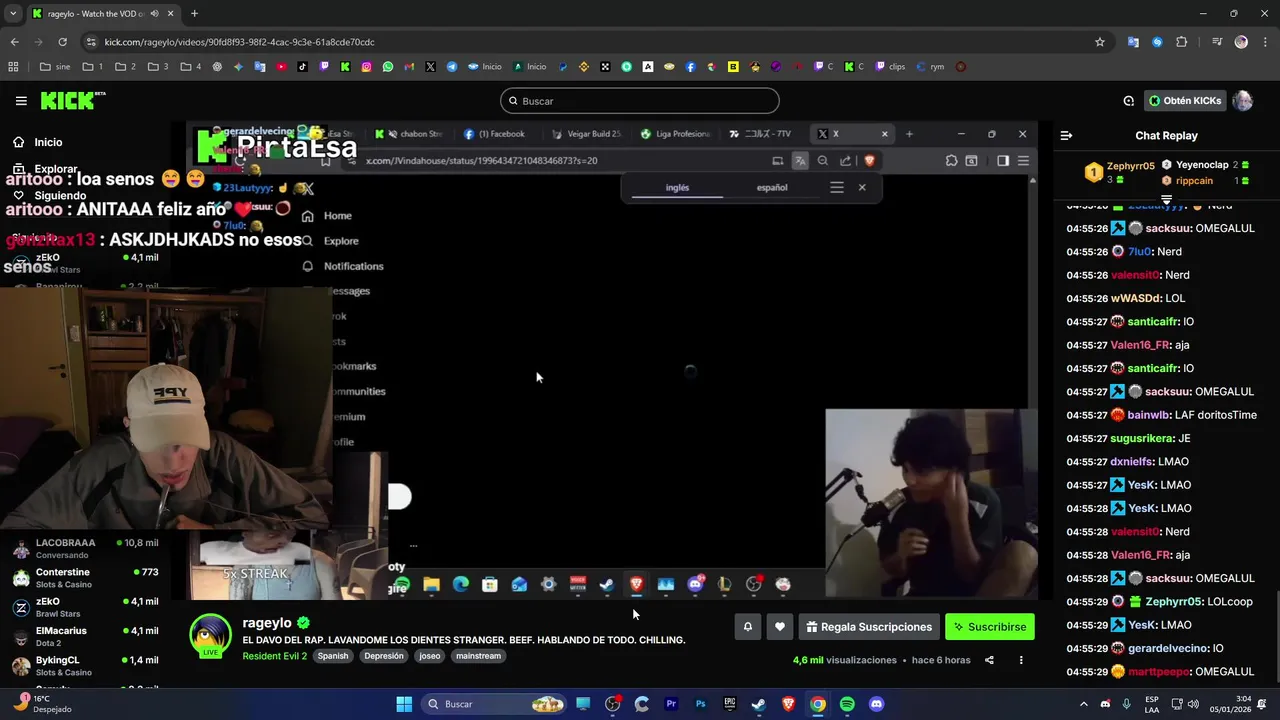1280x720 pixels.
Task: Open Chrome tab search dropdown
Action: click(x=13, y=13)
